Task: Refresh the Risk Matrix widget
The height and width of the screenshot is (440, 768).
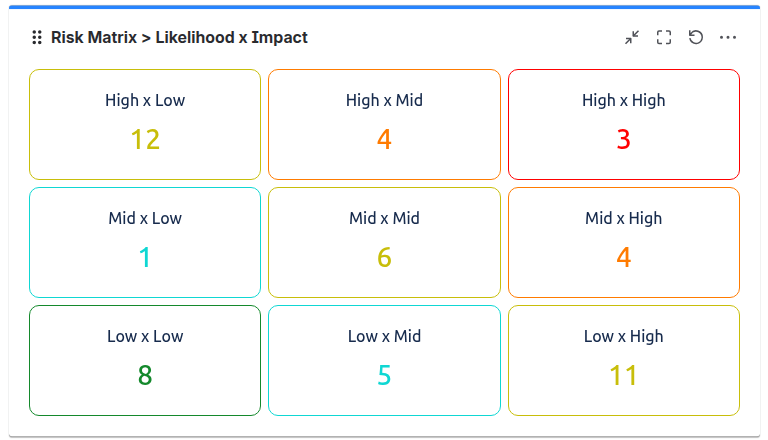Action: click(x=696, y=38)
